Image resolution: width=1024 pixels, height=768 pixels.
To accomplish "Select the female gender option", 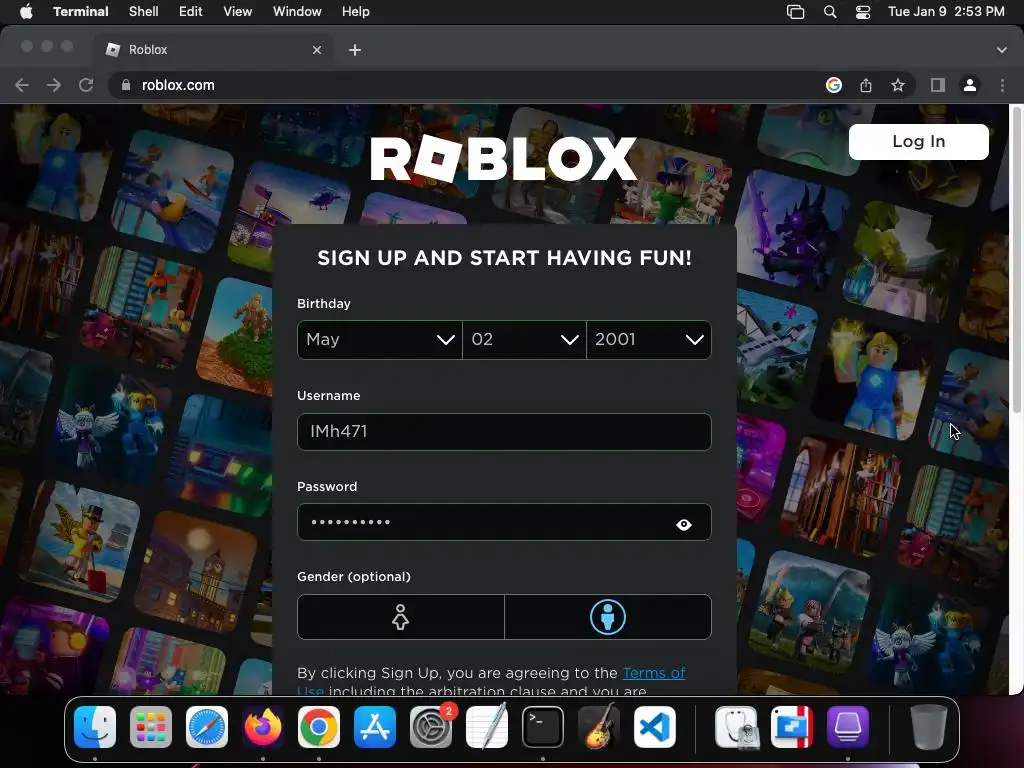I will point(400,616).
